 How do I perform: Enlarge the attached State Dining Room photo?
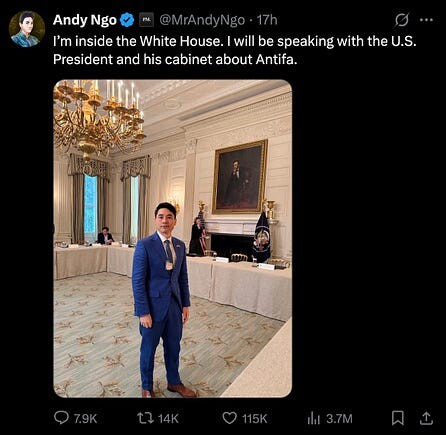[x=173, y=239]
